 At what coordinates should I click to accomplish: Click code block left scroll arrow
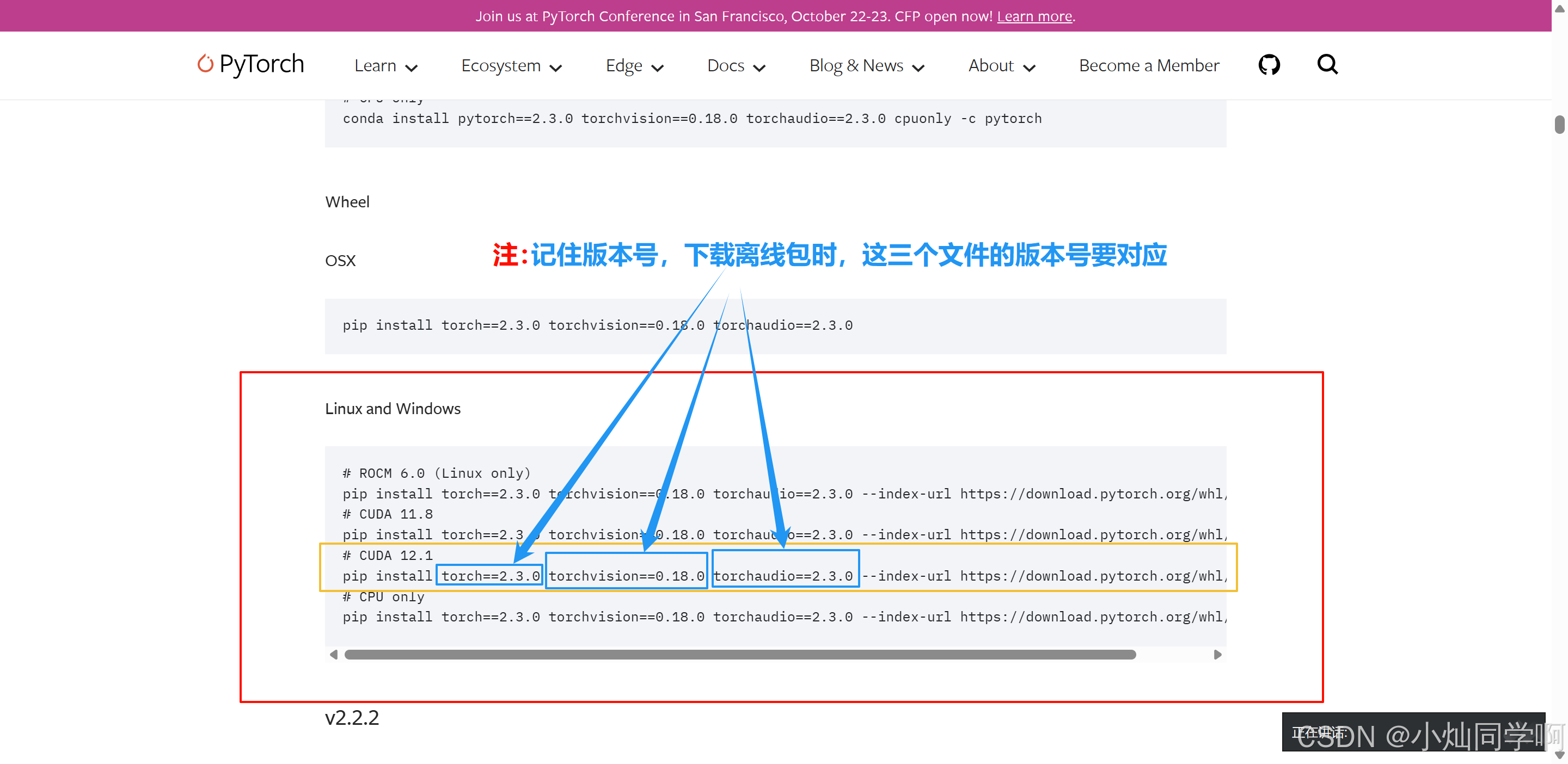tap(334, 655)
